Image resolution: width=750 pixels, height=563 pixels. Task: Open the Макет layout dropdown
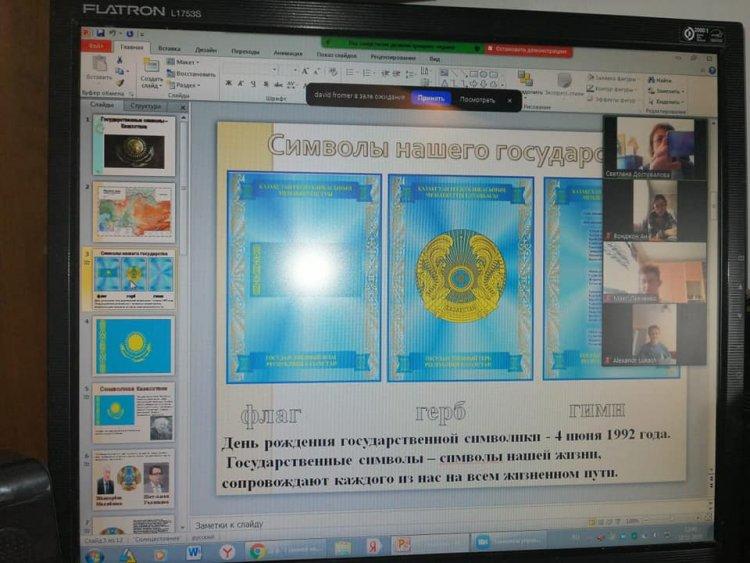183,62
